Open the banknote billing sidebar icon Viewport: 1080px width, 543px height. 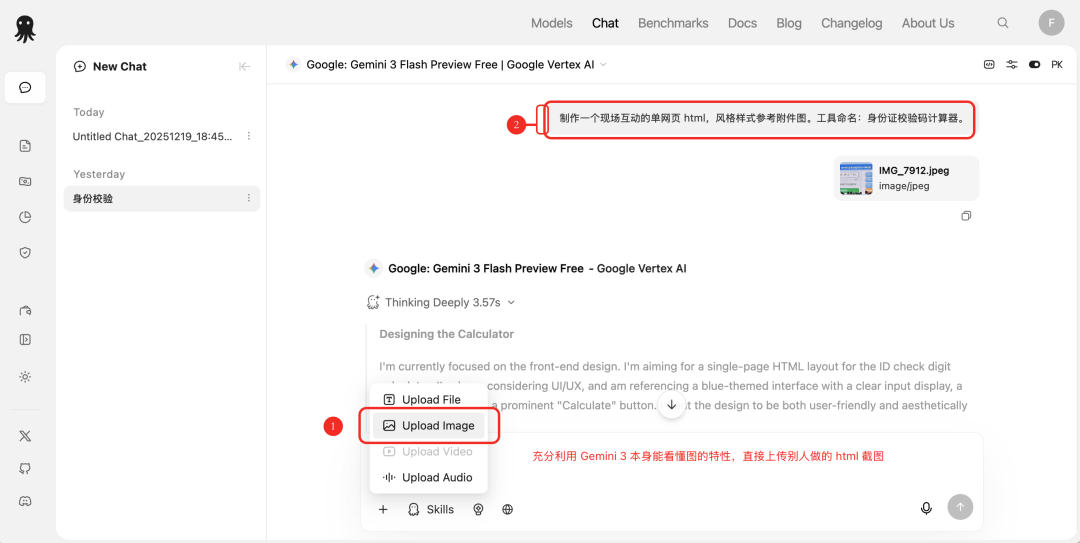pos(25,181)
